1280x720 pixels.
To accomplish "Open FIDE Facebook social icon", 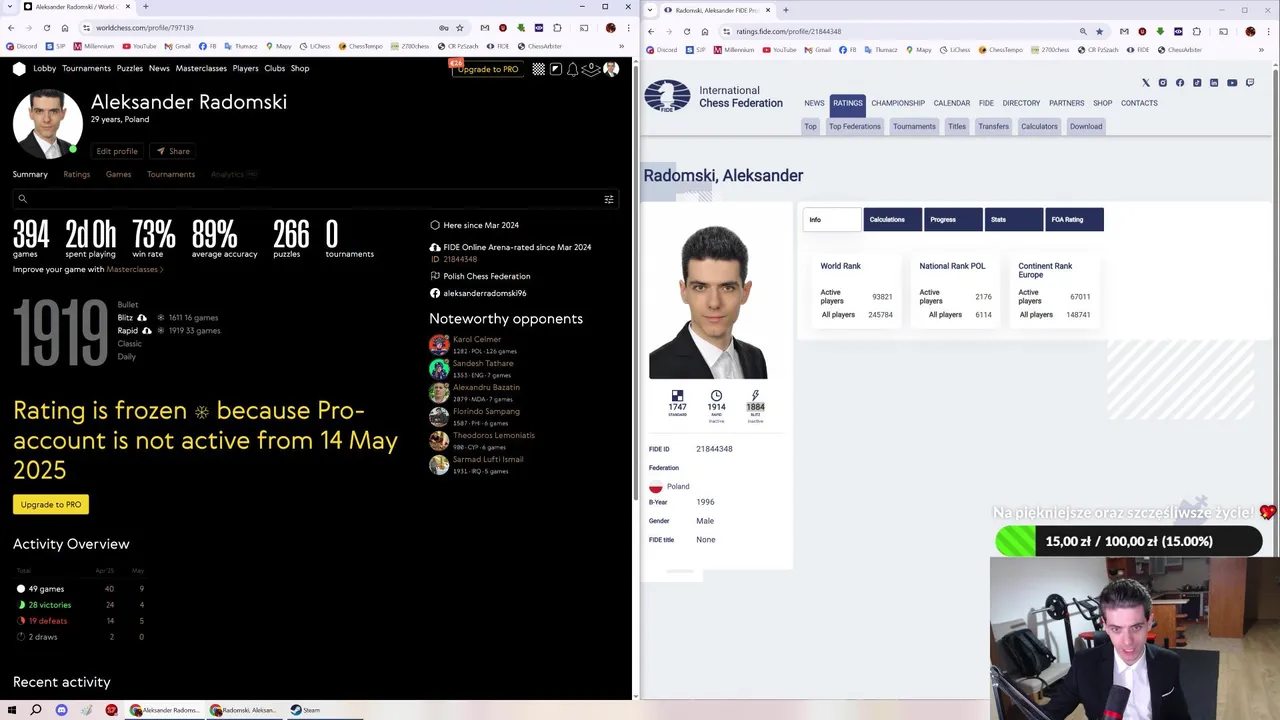I will click(x=1180, y=83).
